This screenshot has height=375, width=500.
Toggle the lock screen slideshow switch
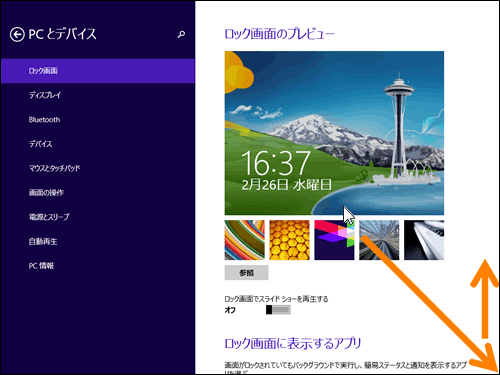click(x=278, y=310)
